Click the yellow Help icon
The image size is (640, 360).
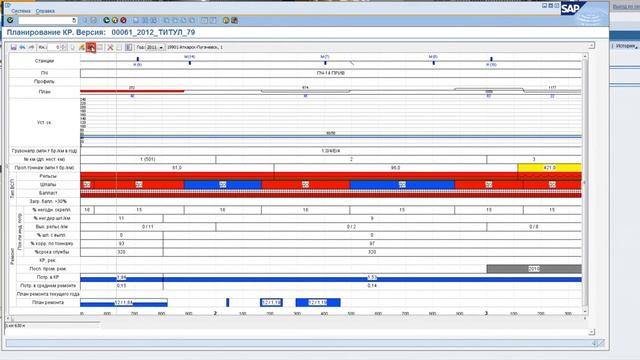226,20
